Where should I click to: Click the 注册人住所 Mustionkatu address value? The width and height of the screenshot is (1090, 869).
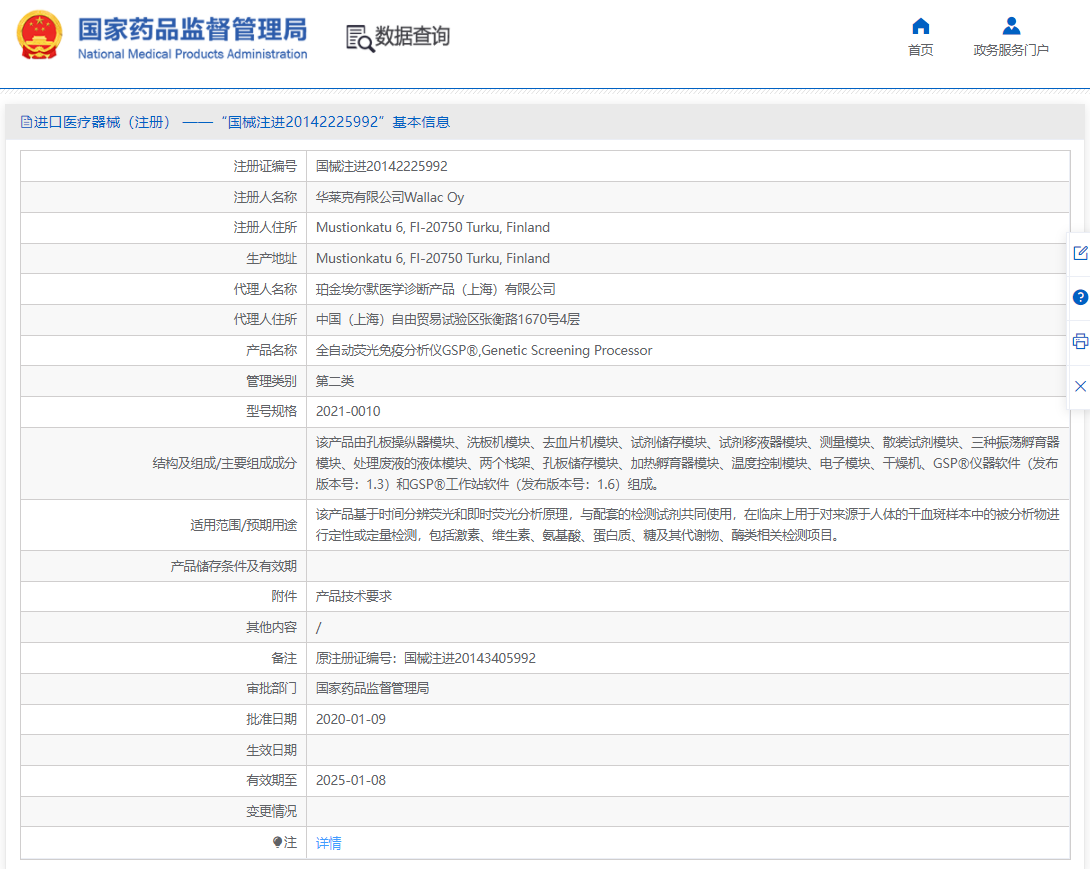point(432,227)
